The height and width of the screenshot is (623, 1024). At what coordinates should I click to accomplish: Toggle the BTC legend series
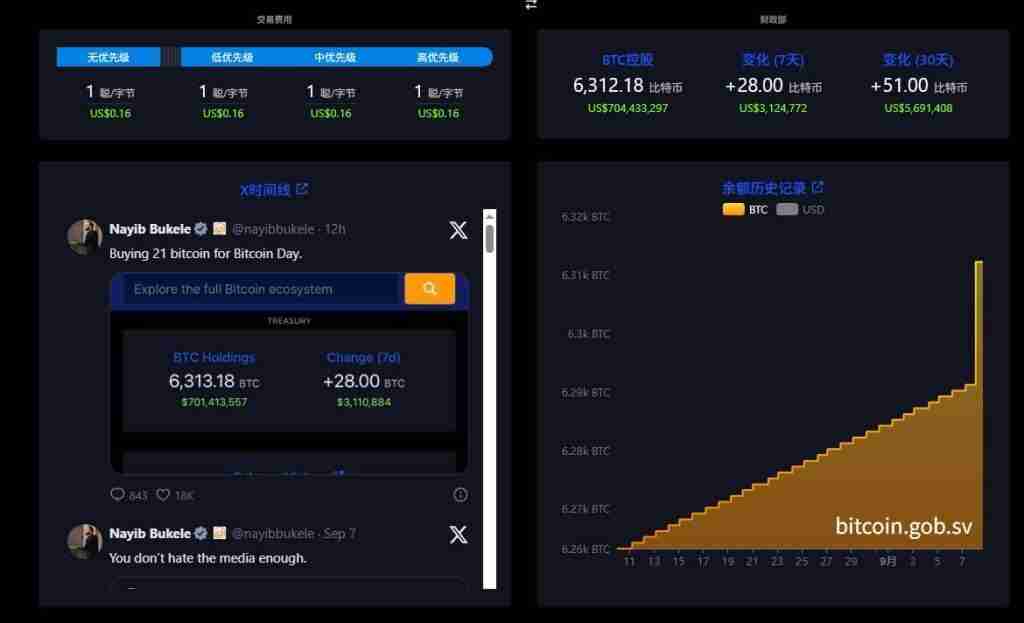(745, 209)
